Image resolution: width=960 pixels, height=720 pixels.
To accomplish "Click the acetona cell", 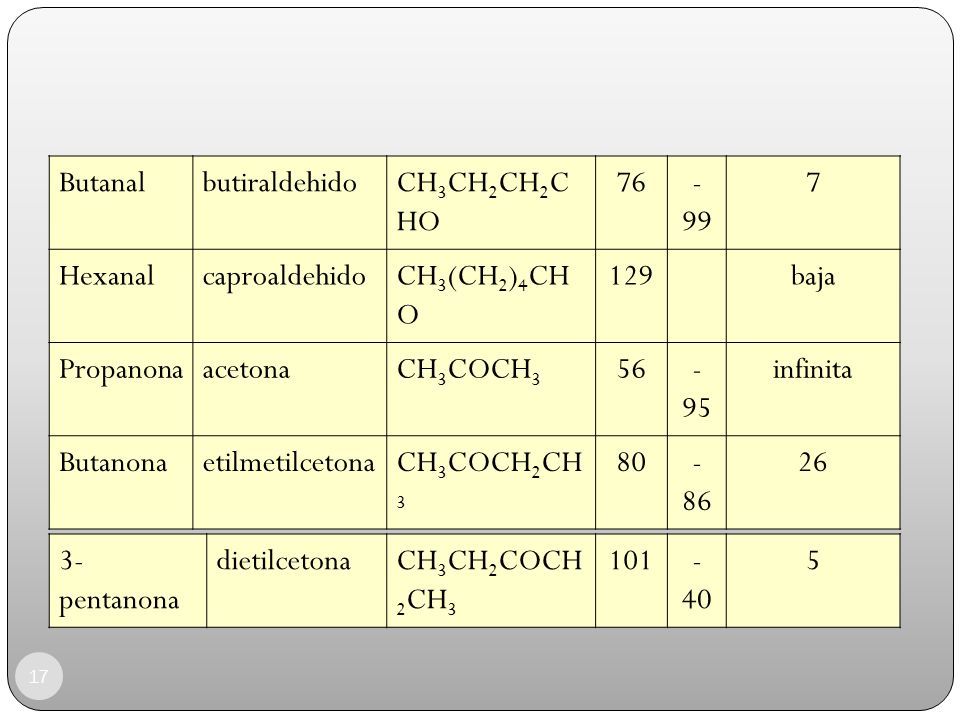I will pyautogui.click(x=290, y=389).
